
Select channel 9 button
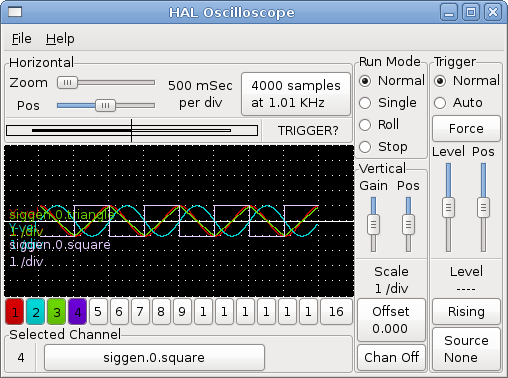click(182, 312)
